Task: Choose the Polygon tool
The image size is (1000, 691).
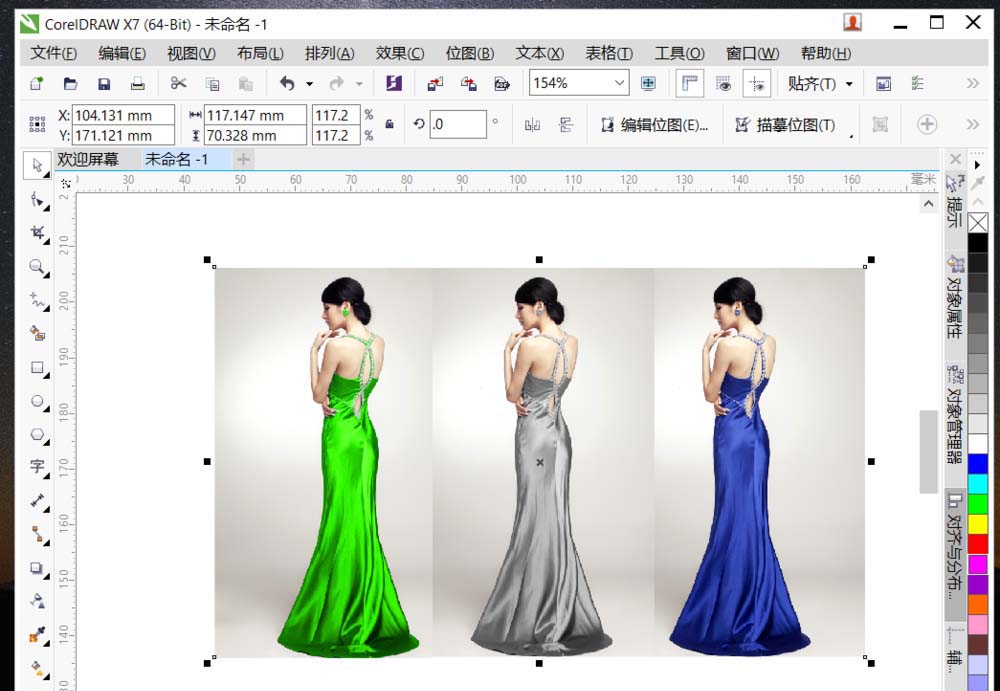Action: pos(37,434)
